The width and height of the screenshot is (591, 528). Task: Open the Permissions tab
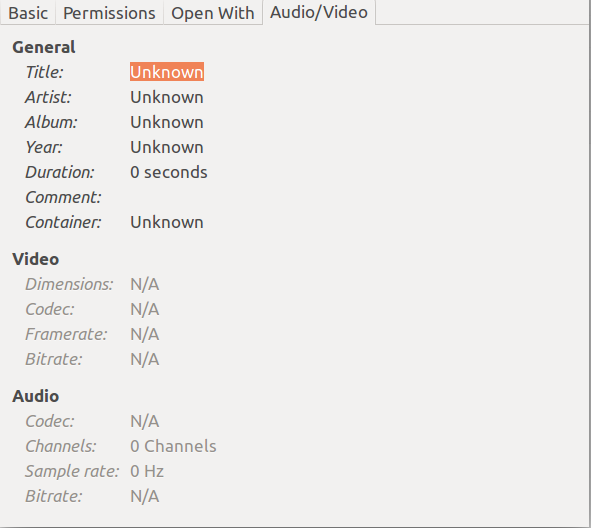[109, 13]
